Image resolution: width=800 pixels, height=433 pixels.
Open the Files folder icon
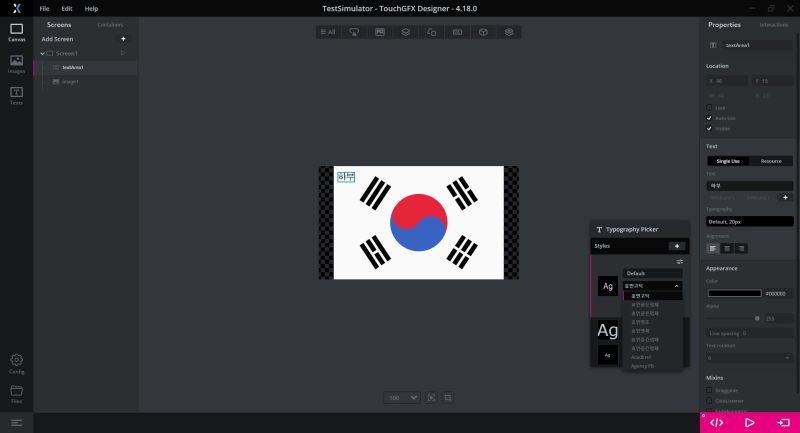point(16,392)
